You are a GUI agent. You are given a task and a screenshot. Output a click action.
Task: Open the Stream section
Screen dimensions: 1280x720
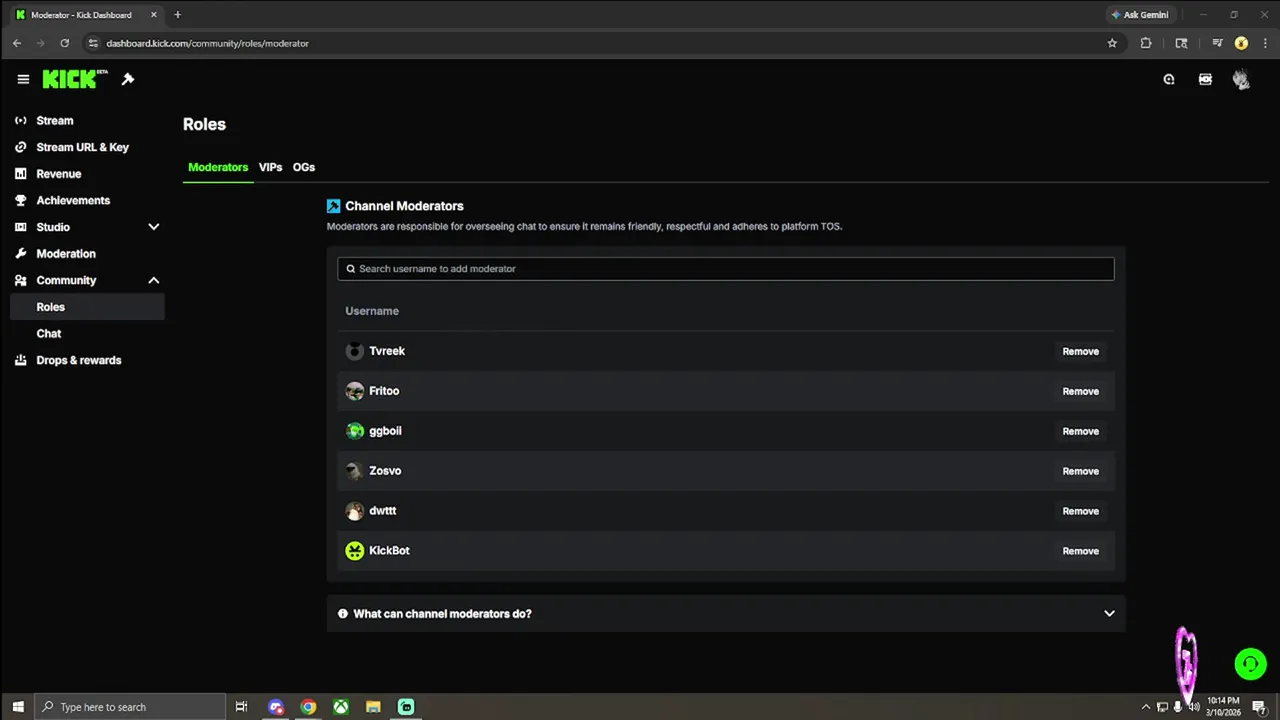click(x=55, y=120)
